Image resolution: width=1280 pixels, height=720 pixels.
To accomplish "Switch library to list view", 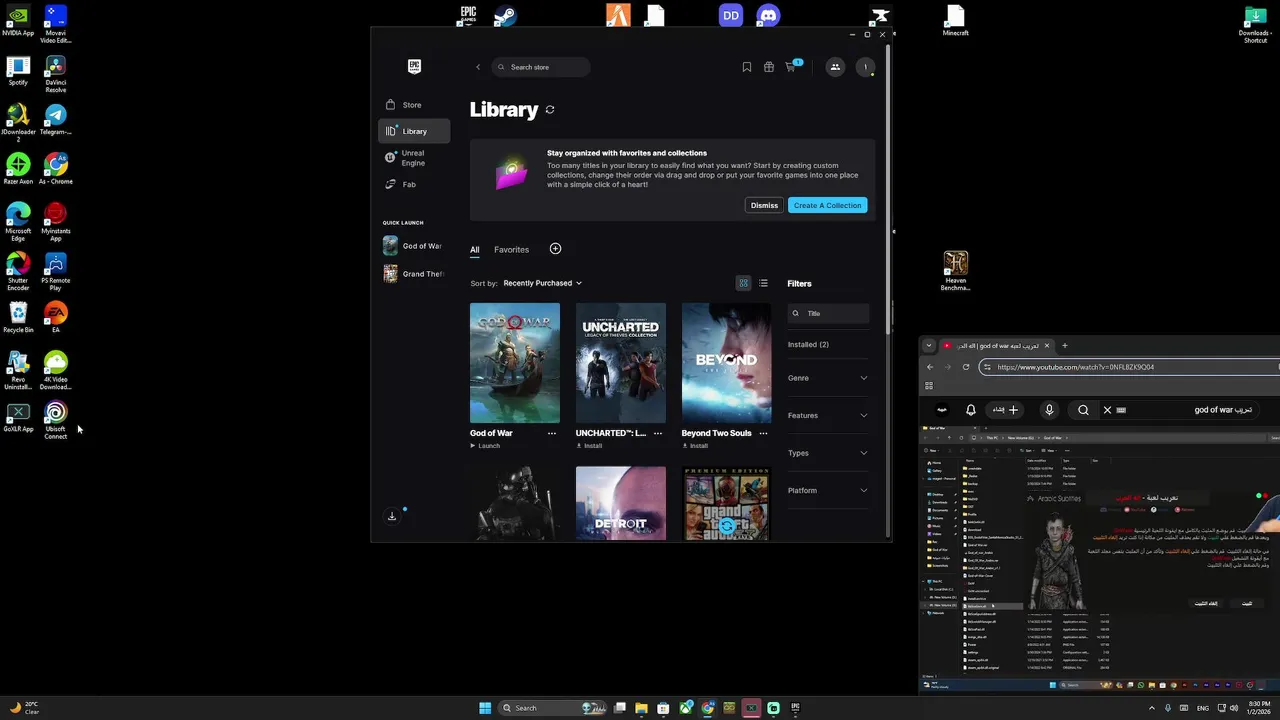I will click(763, 283).
